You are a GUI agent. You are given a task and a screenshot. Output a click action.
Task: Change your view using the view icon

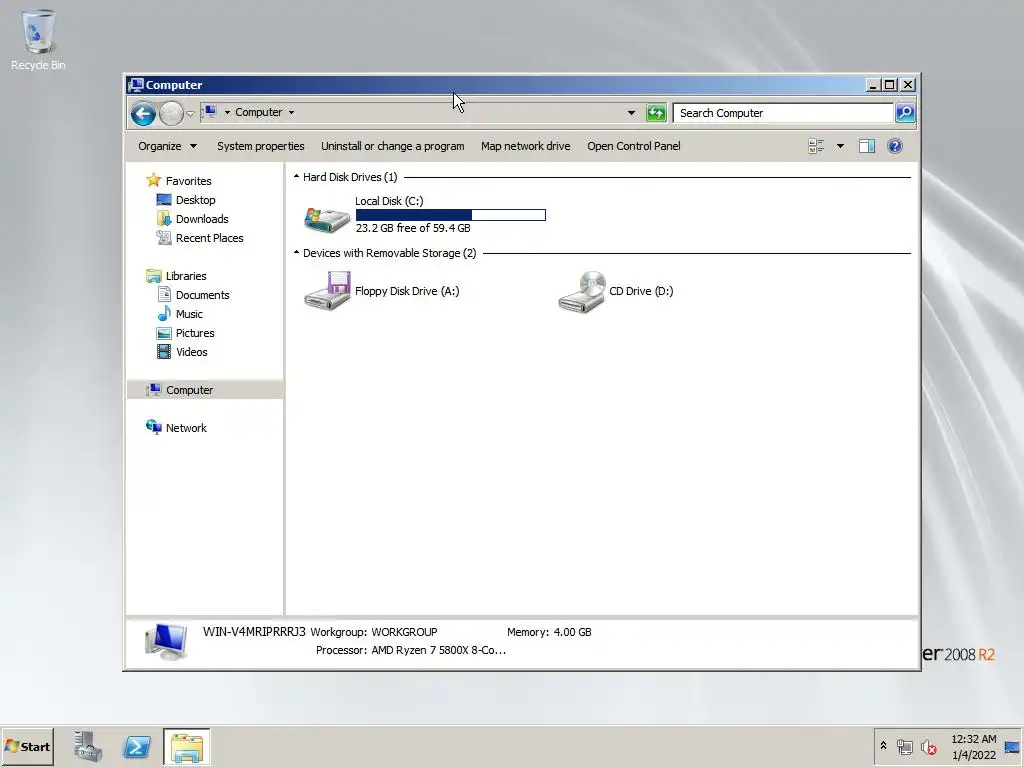pos(816,146)
